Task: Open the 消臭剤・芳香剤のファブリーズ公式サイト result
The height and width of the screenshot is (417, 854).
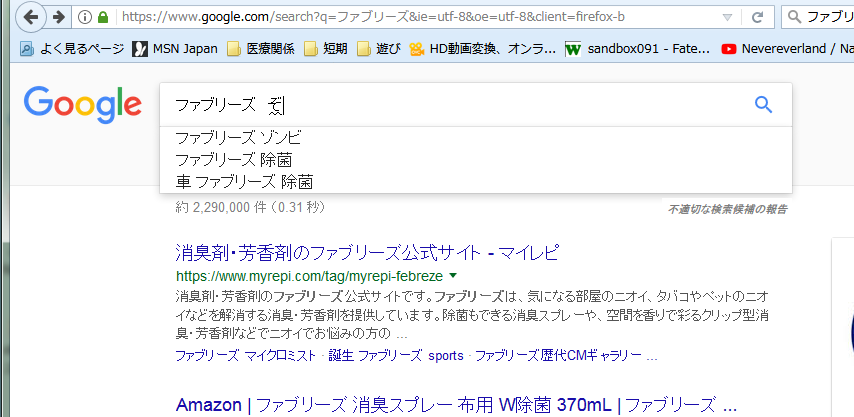Action: tap(366, 252)
